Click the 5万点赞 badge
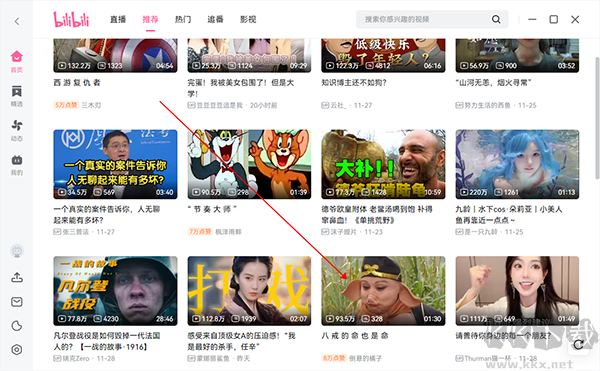Image resolution: width=600 pixels, height=371 pixels. (66, 105)
